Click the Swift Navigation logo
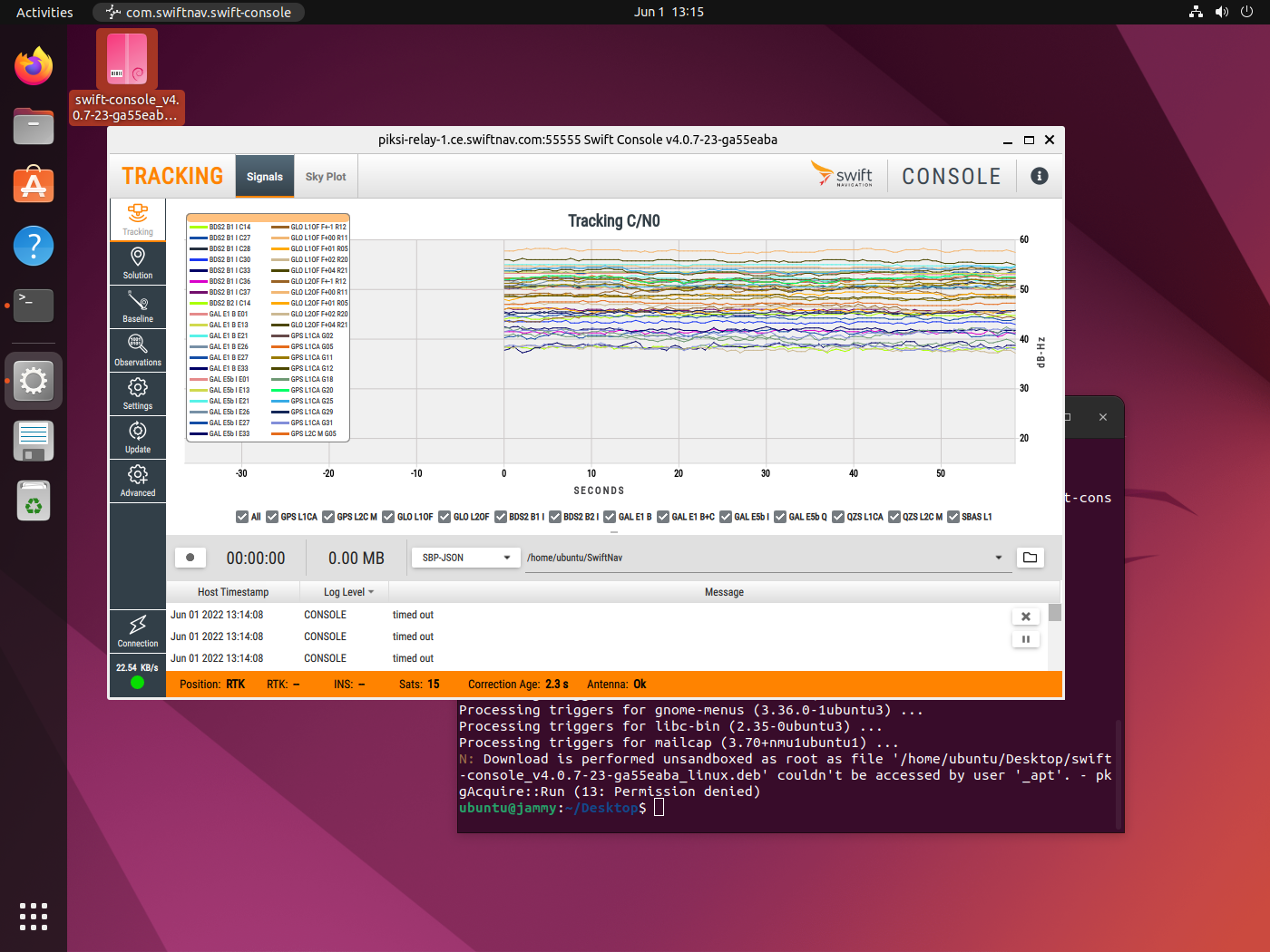This screenshot has width=1270, height=952. (842, 174)
